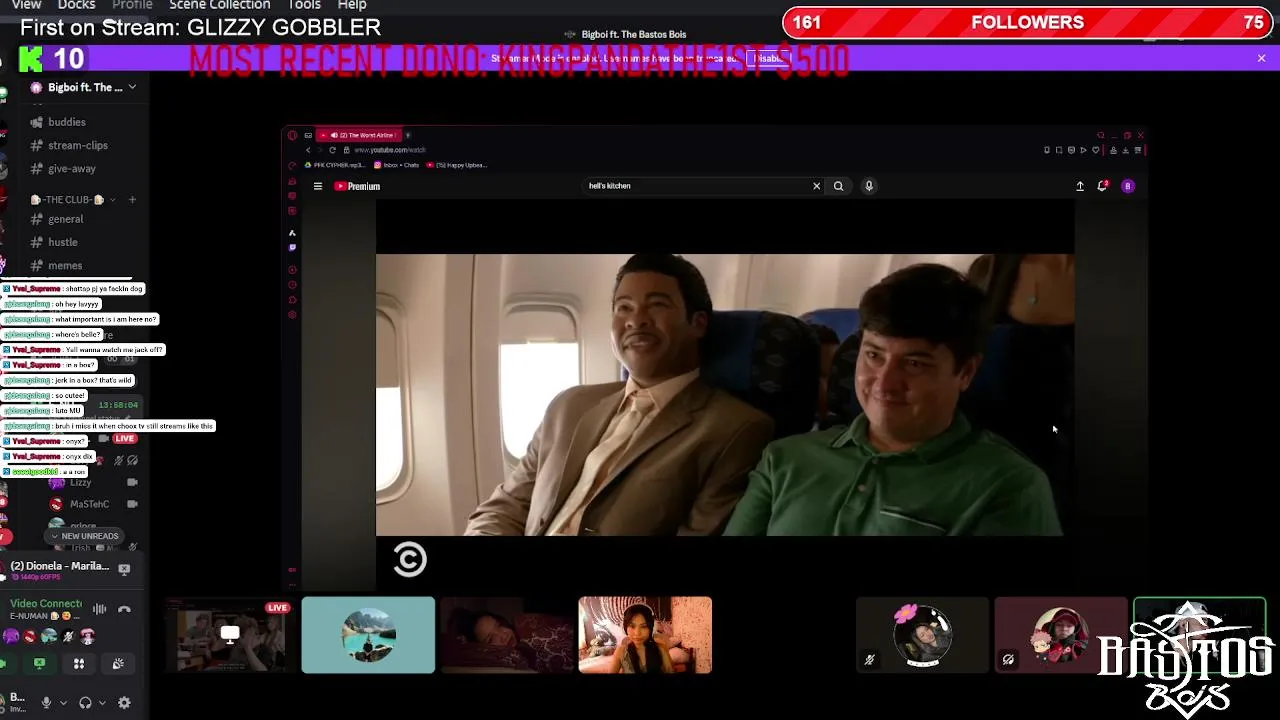
Task: Open the memes channel
Action: click(65, 266)
